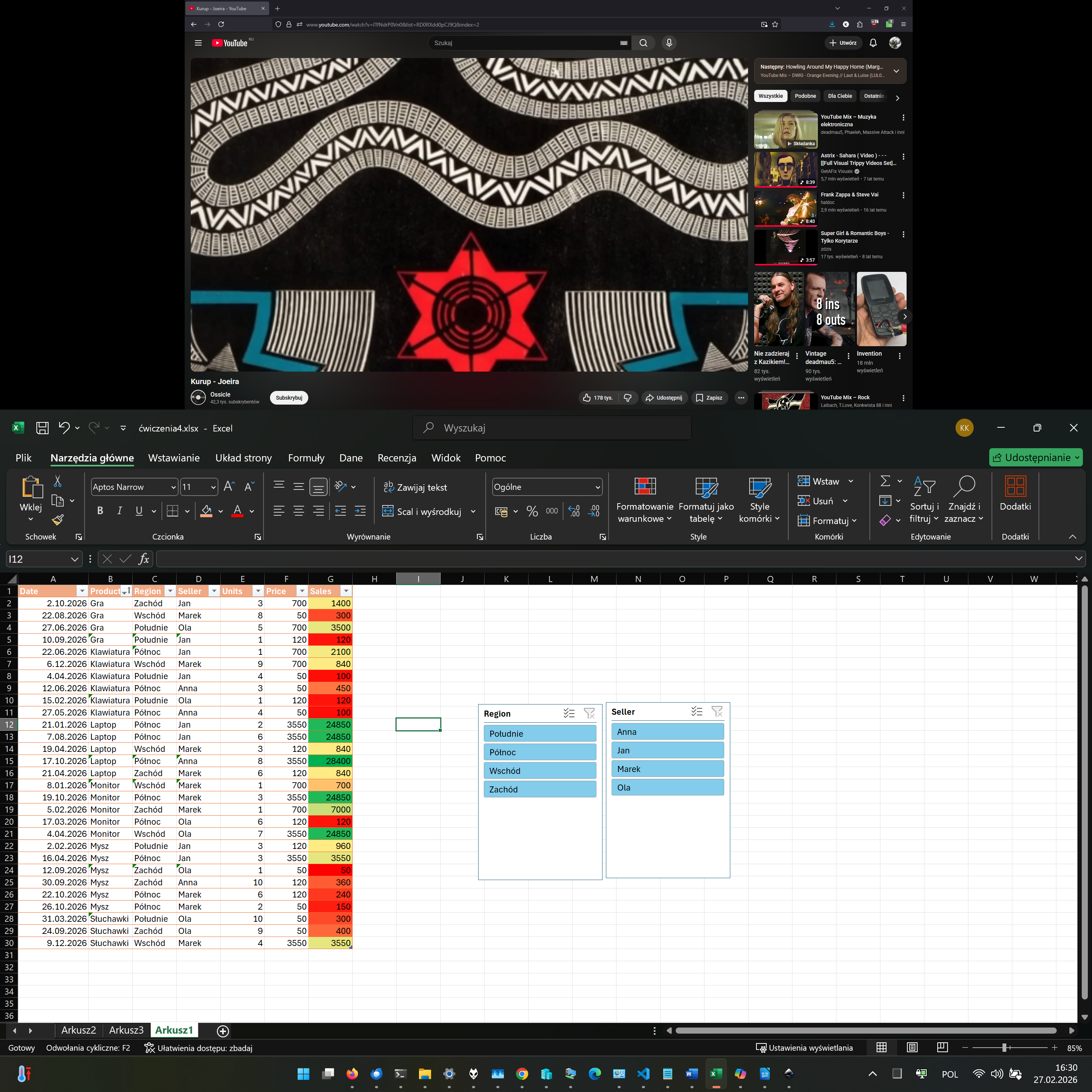
Task: Click the YouTube dislike thumbs-down icon
Action: tap(628, 398)
